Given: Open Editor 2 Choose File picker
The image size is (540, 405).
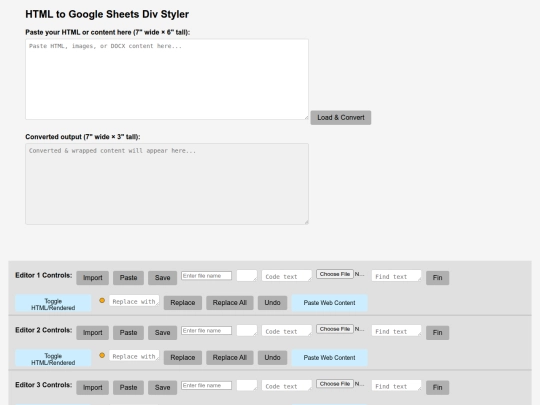Looking at the screenshot, I should point(335,329).
